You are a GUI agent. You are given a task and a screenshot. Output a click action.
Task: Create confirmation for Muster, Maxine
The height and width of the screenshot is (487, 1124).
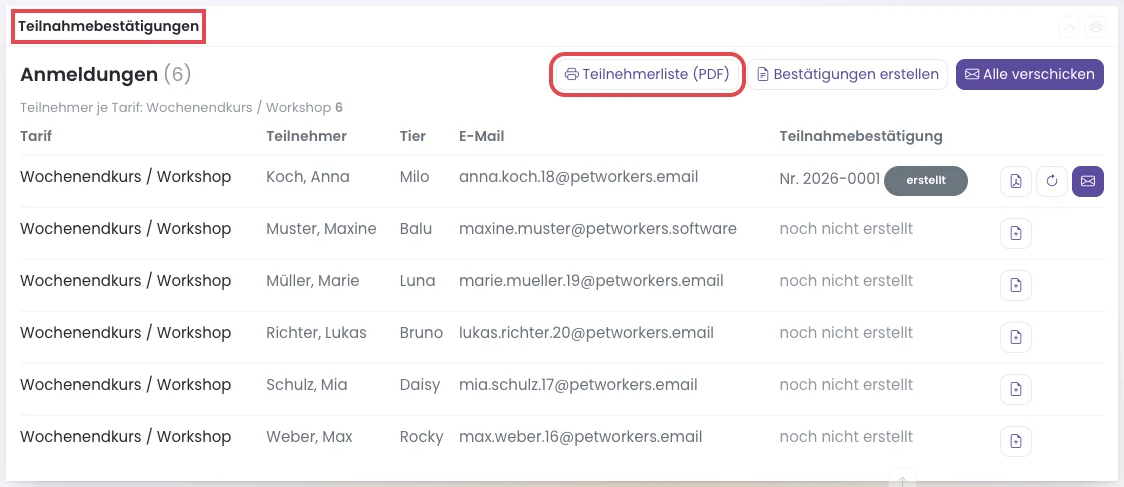pyautogui.click(x=1016, y=234)
